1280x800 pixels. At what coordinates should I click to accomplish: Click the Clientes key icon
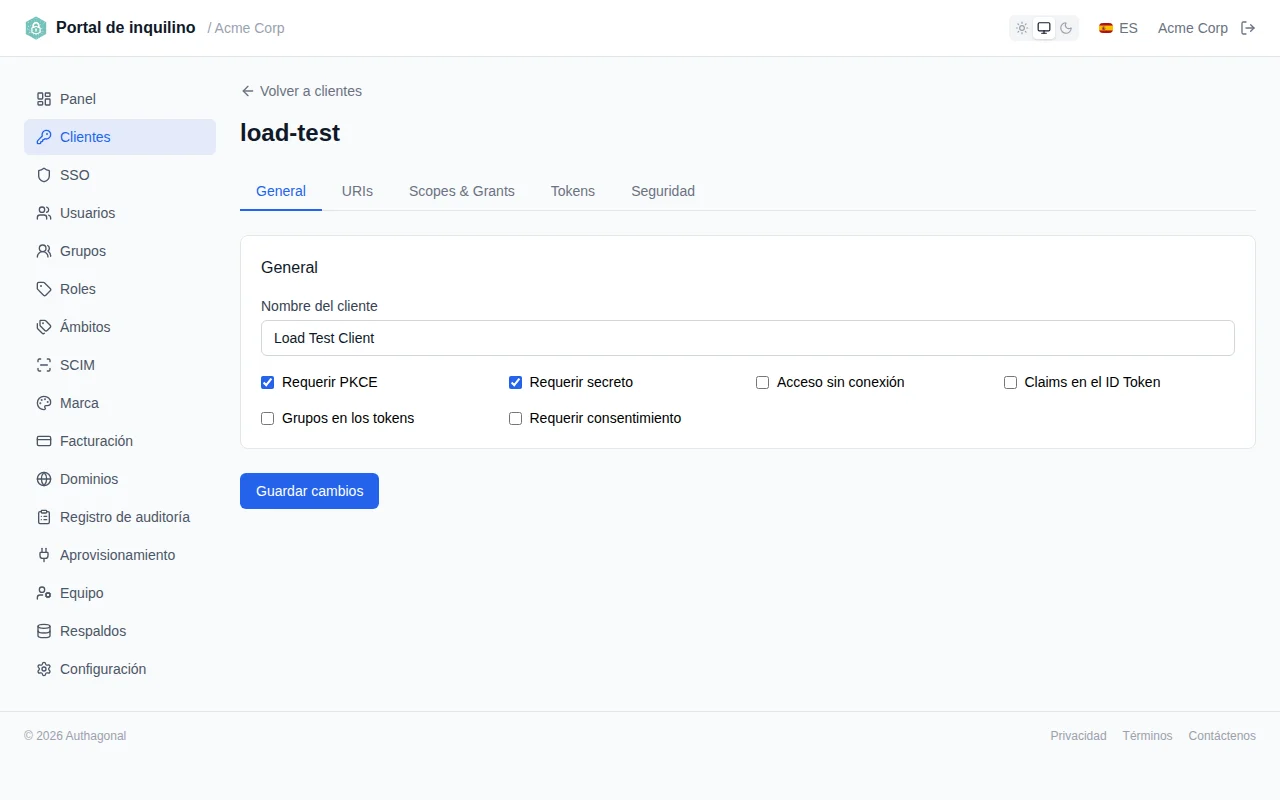click(44, 137)
